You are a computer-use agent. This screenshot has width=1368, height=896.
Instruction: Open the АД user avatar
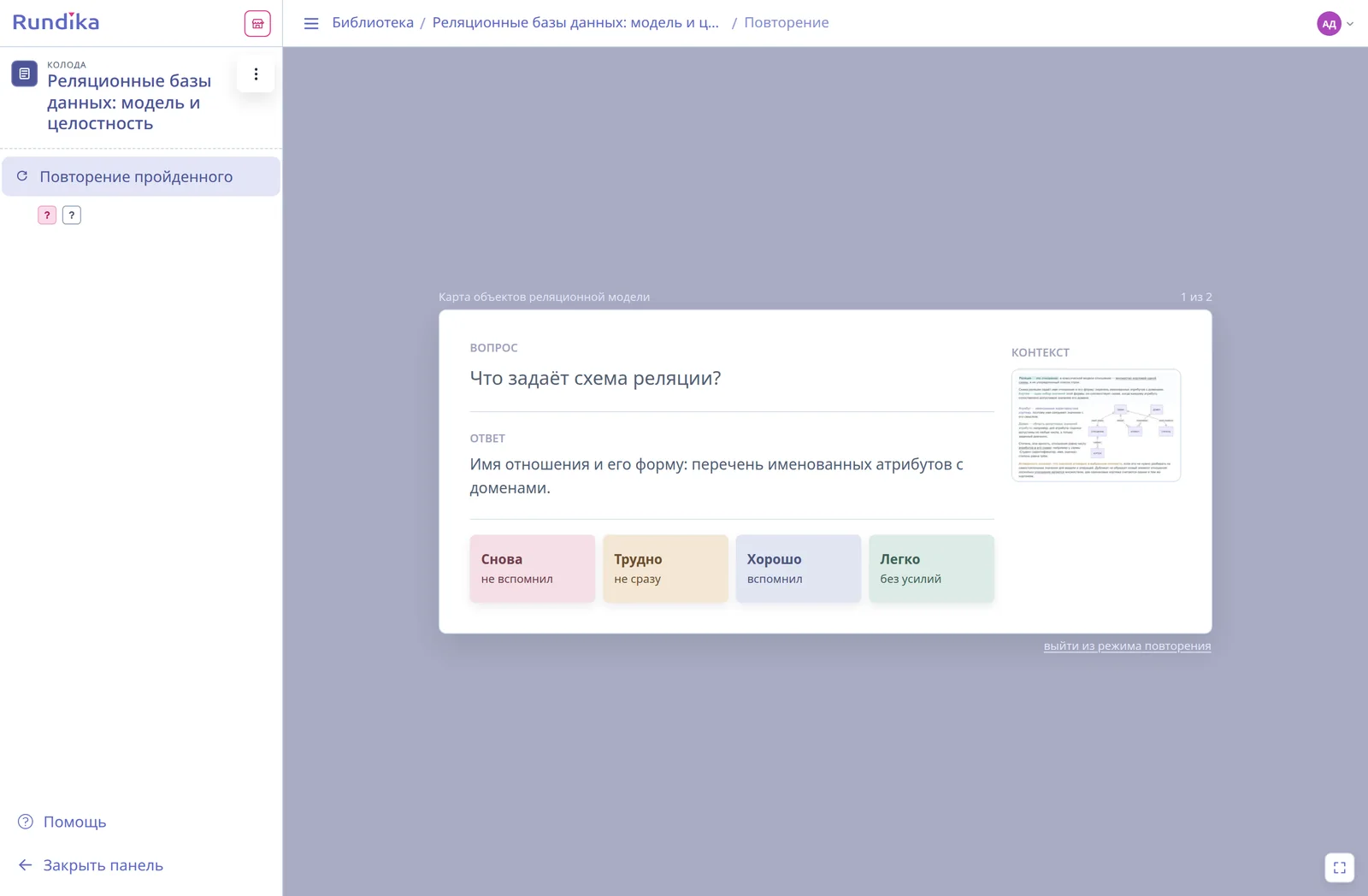[x=1329, y=24]
